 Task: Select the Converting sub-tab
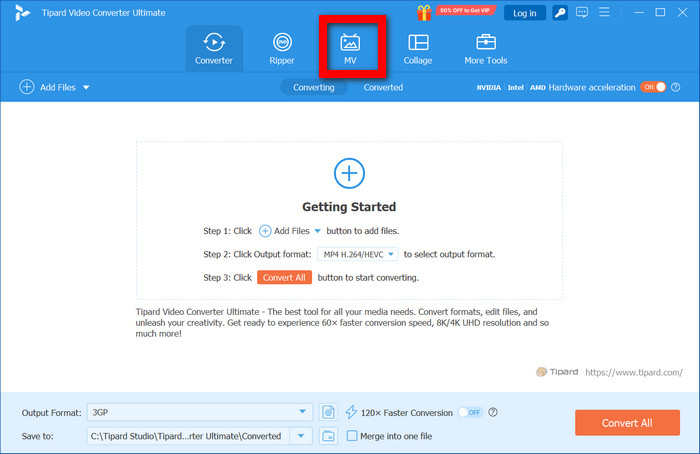click(313, 87)
